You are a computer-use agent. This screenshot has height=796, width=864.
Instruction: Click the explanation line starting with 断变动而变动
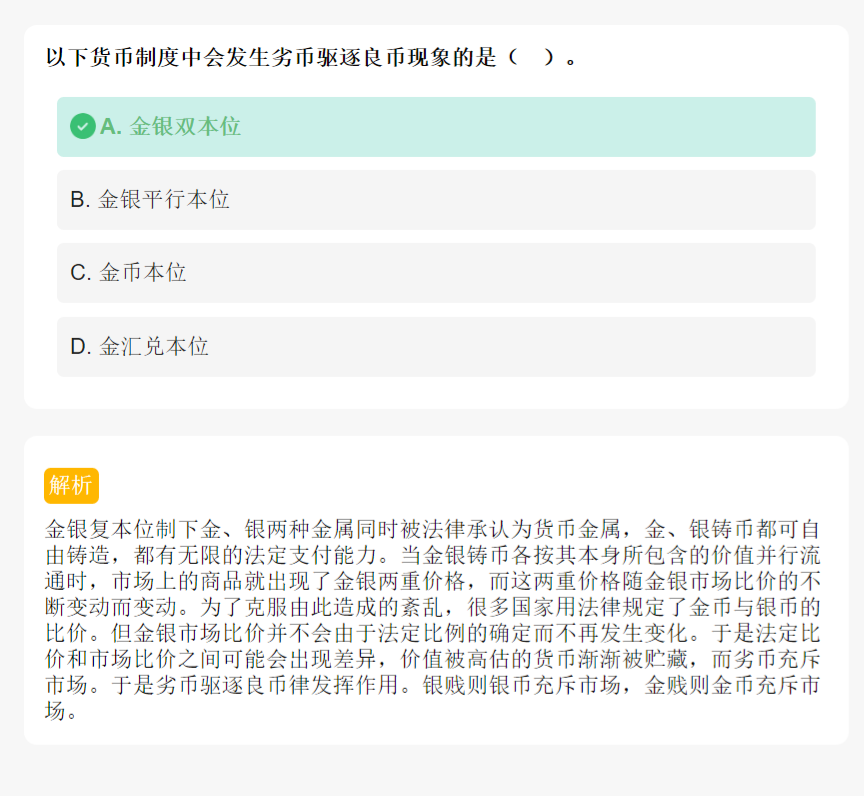433,608
